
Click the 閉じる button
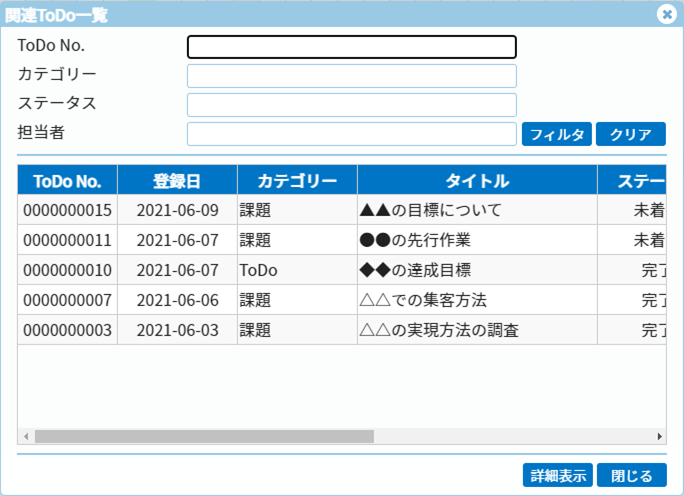point(631,475)
